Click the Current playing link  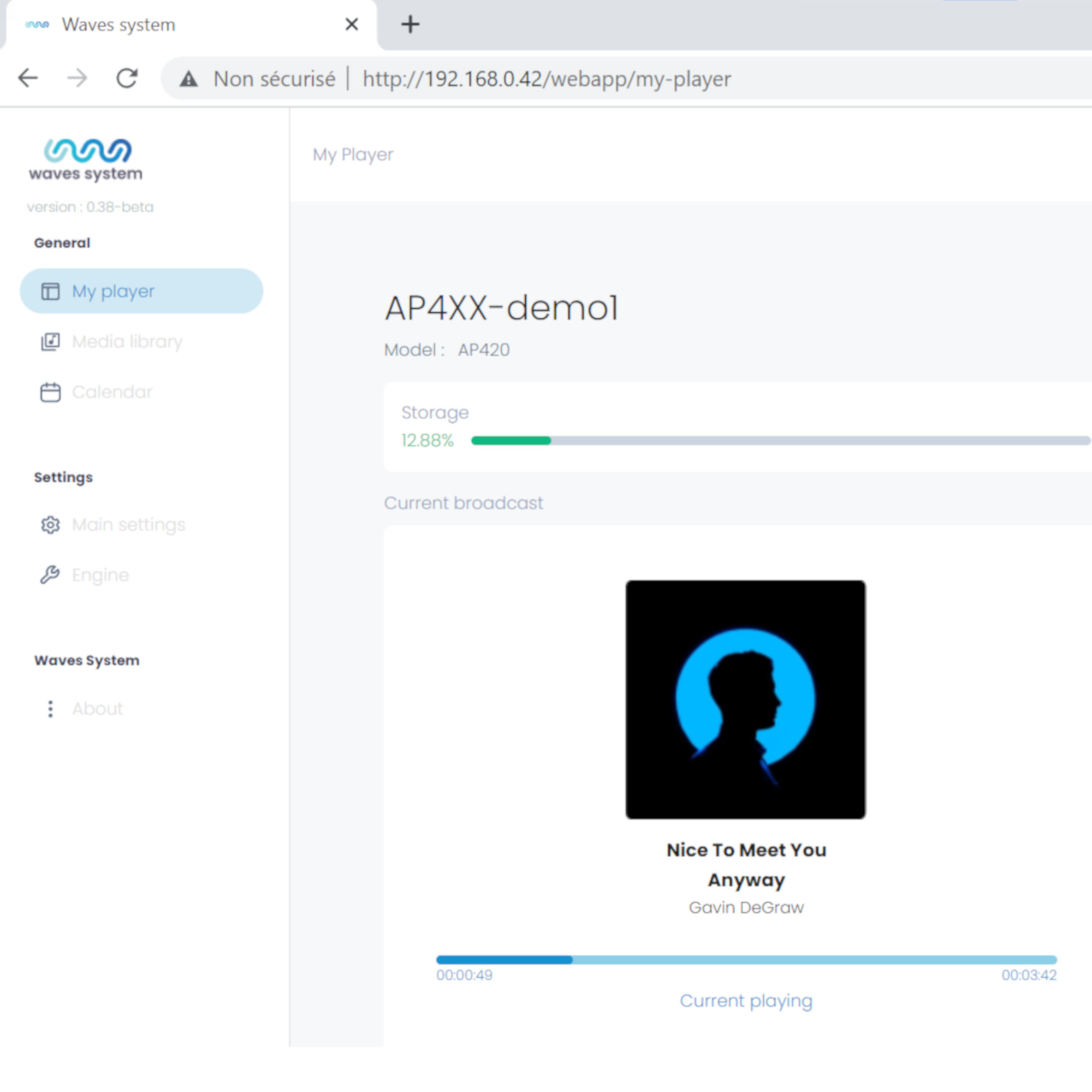pos(745,1000)
